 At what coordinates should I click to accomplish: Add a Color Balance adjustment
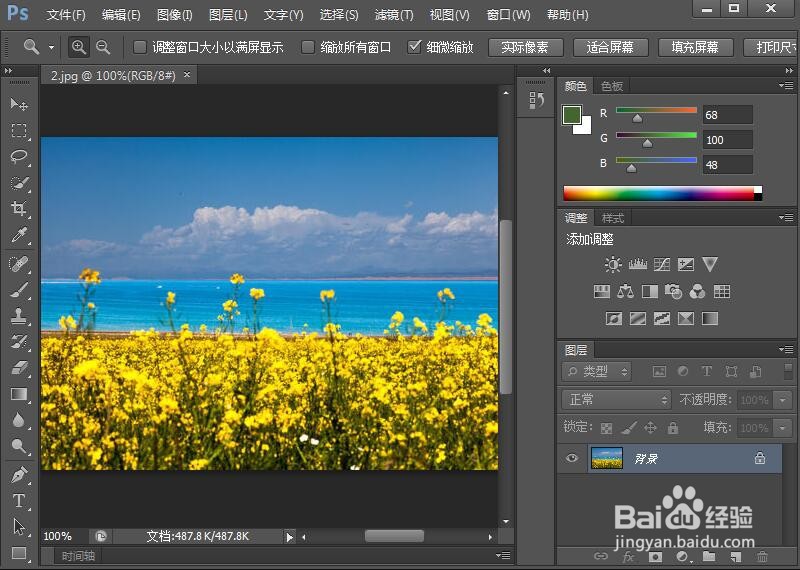(626, 291)
